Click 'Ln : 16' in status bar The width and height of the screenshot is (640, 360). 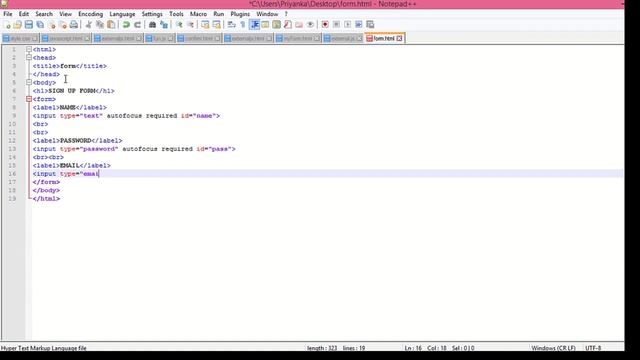coord(413,348)
